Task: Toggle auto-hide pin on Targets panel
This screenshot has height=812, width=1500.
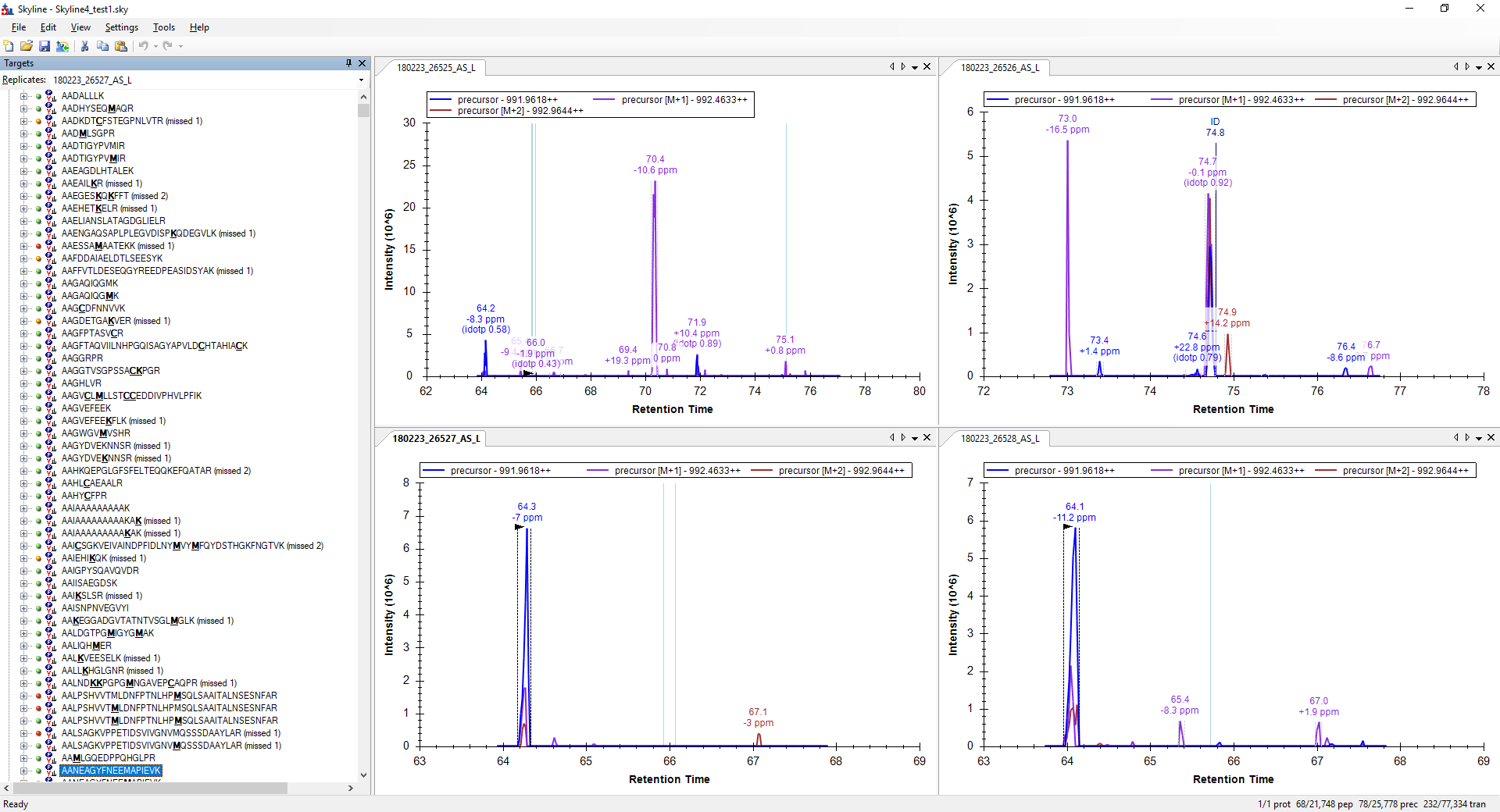Action: click(348, 63)
